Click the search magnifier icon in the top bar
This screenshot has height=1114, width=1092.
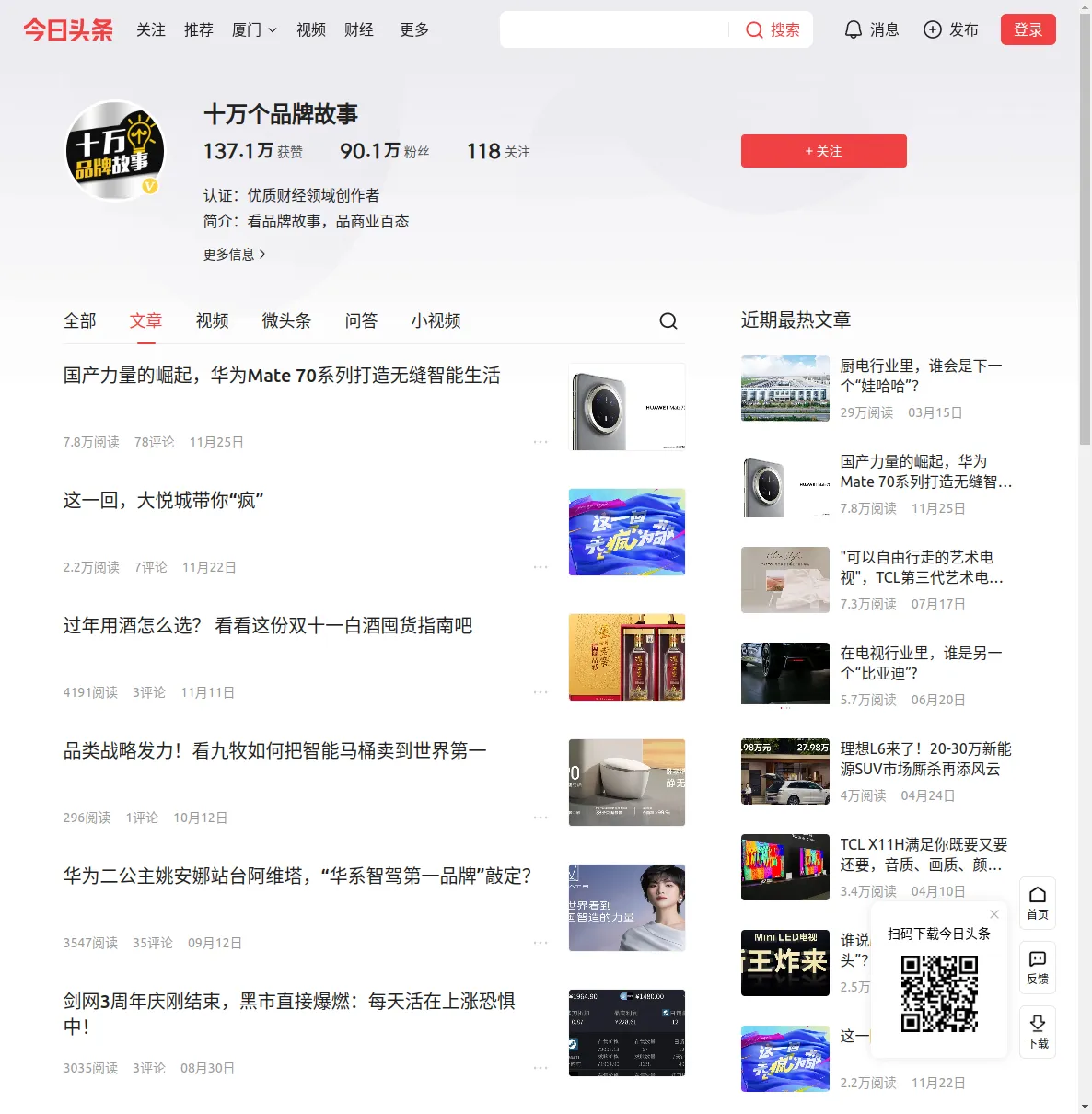[754, 30]
